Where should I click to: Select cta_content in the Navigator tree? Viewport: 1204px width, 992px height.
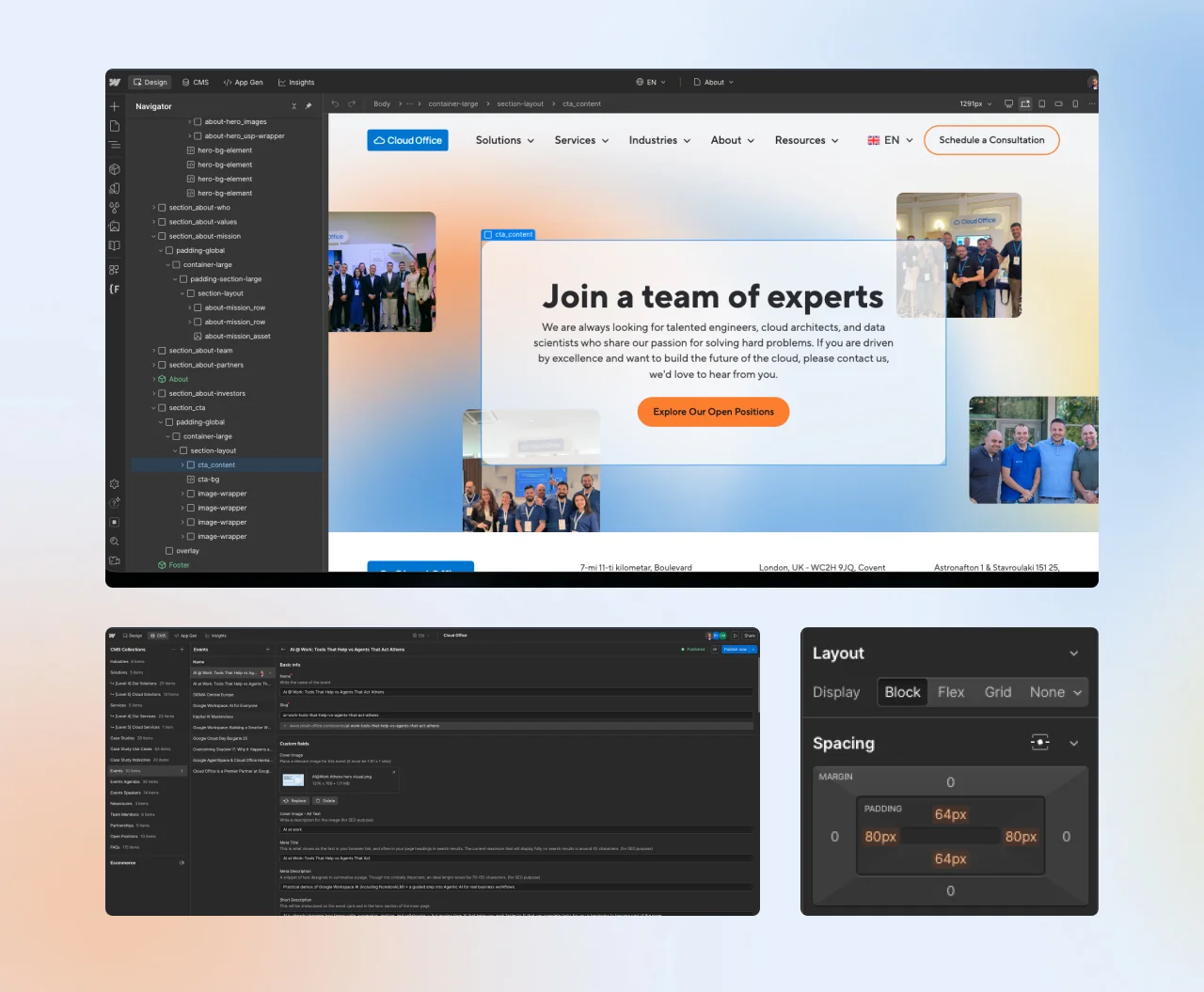click(227, 465)
